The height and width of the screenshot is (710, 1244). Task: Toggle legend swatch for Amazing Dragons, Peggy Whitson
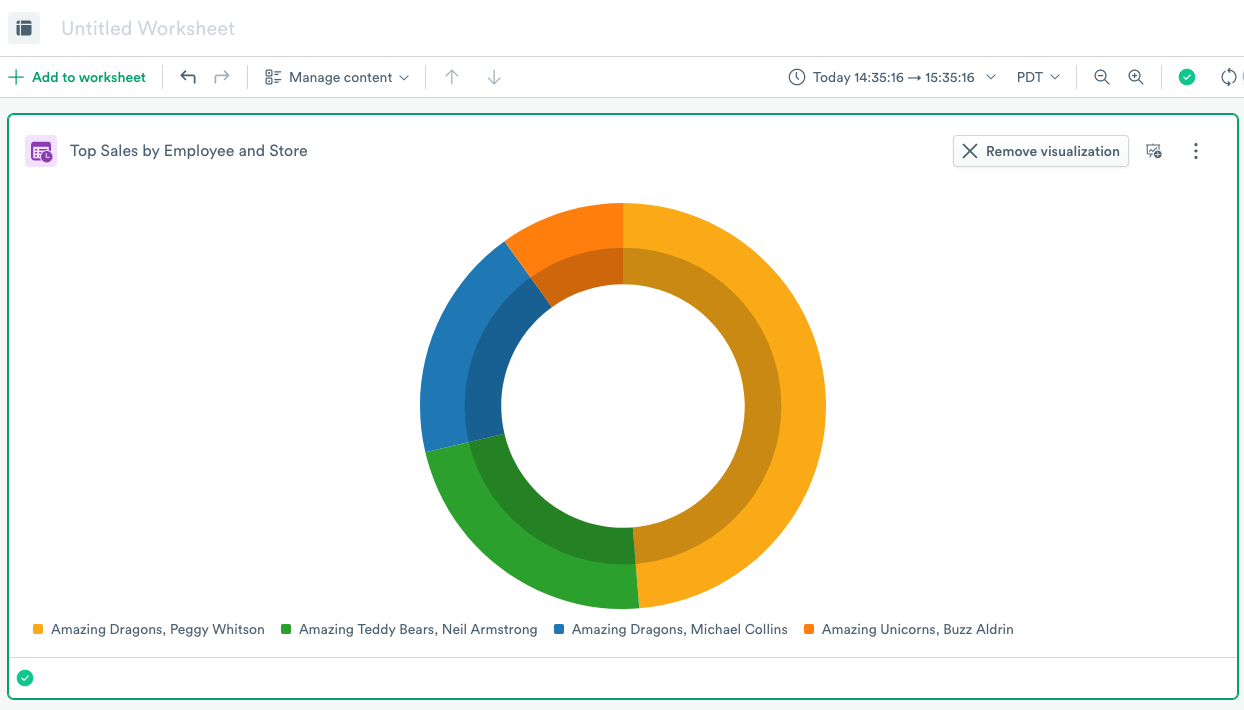point(38,629)
